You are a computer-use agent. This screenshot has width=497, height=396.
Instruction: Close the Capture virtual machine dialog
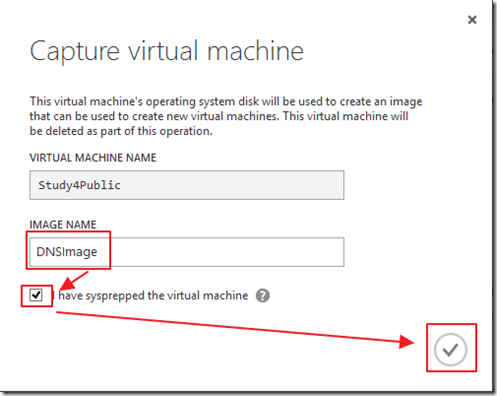(472, 20)
